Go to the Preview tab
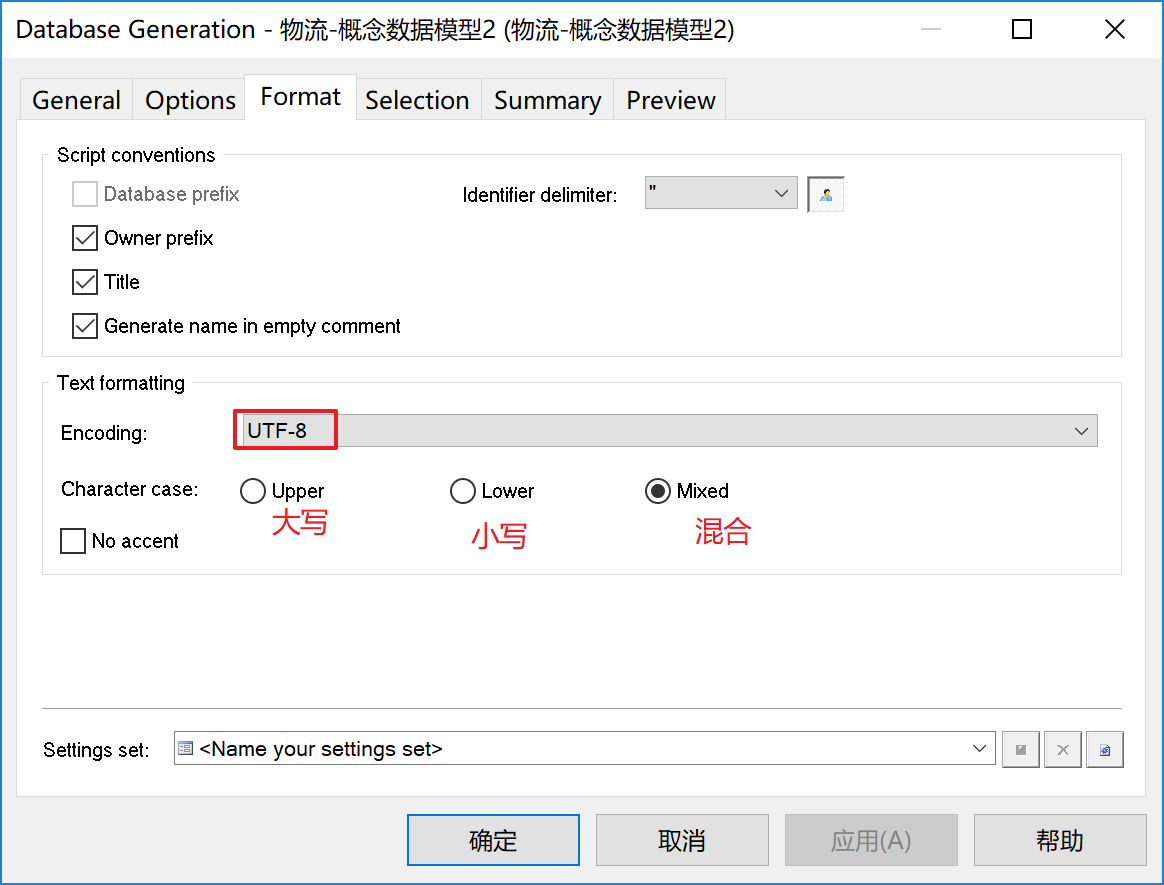This screenshot has height=885, width=1164. click(x=670, y=100)
